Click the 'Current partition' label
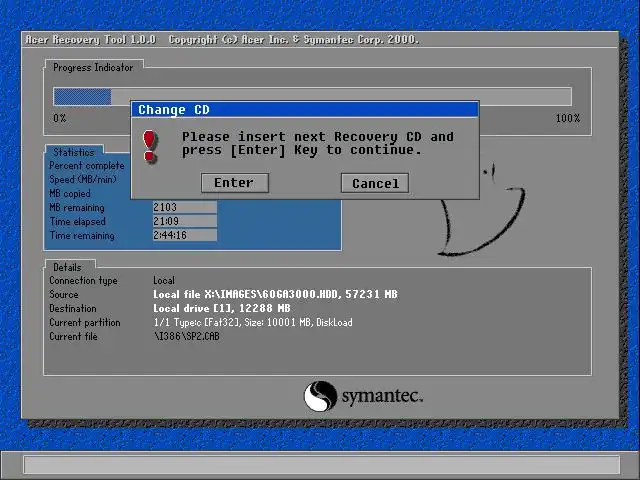This screenshot has height=480, width=640. click(85, 322)
